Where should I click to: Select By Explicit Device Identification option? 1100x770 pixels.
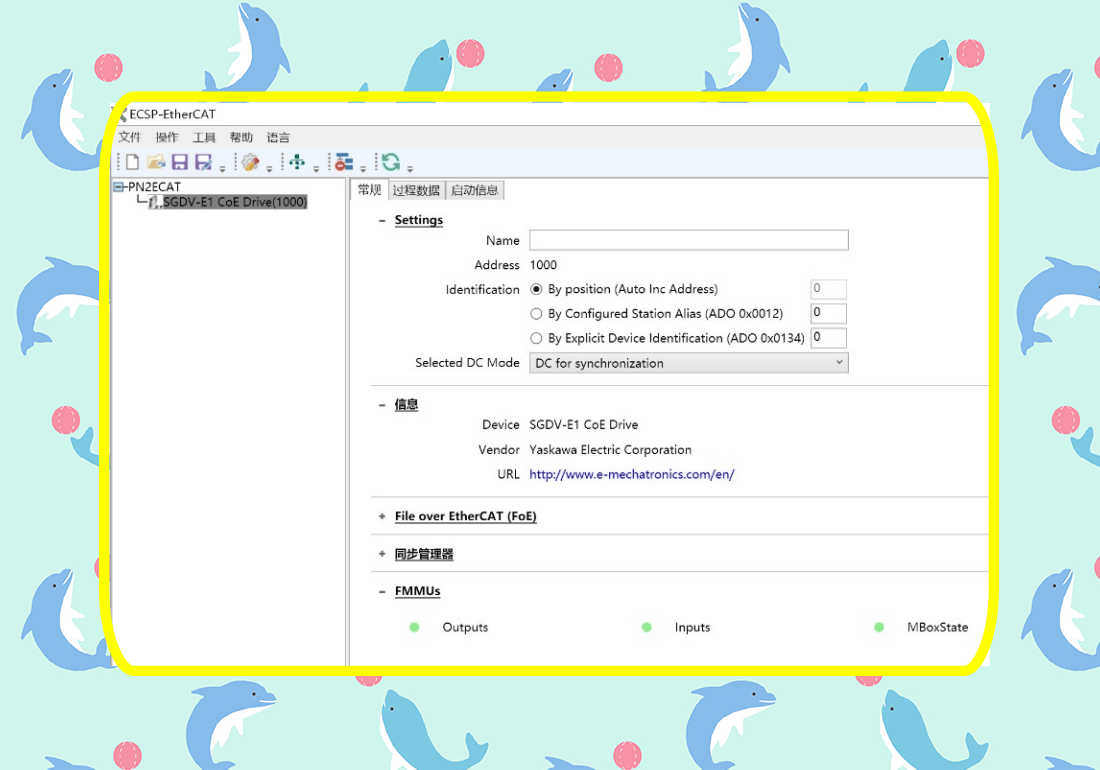pos(537,338)
